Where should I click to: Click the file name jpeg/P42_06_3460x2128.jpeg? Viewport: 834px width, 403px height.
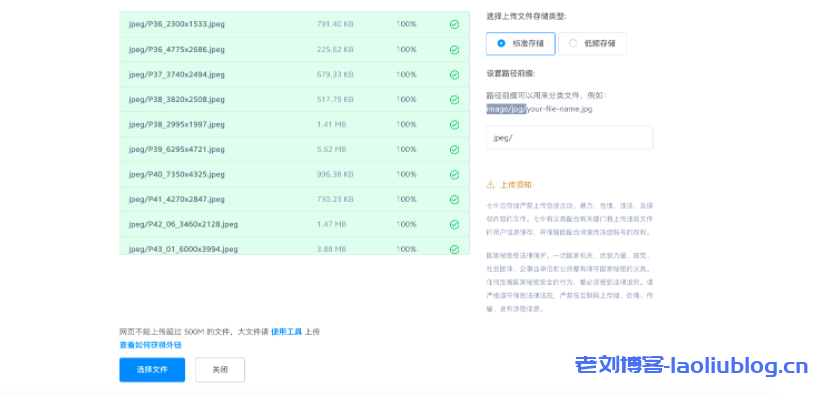pos(184,224)
